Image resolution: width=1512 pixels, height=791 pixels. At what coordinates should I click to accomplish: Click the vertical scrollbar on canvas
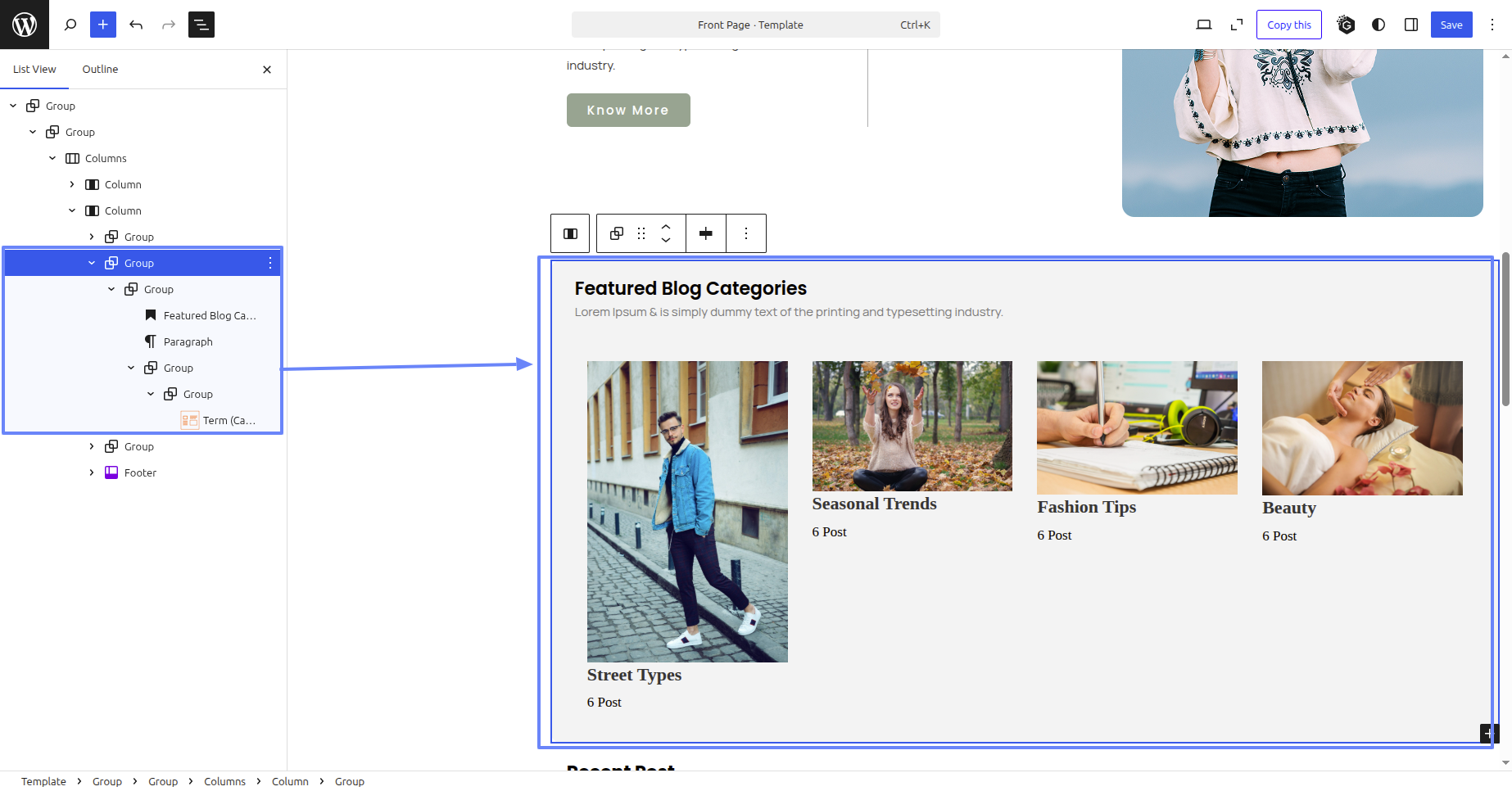(x=1505, y=329)
